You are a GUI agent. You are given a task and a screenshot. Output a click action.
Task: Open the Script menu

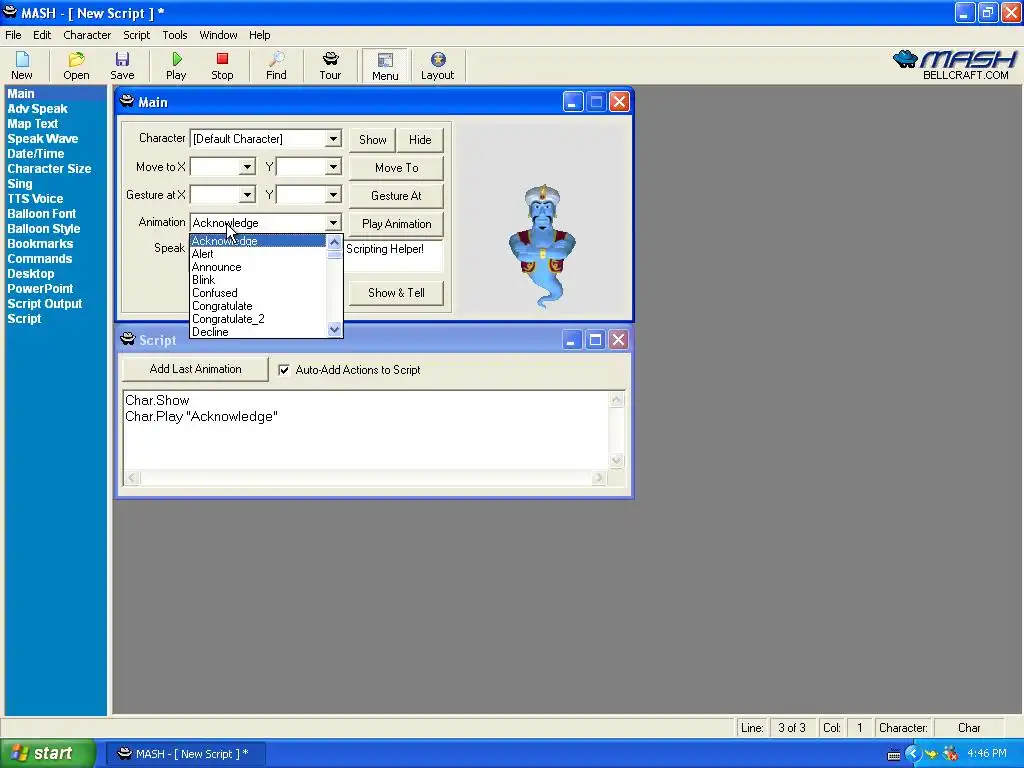pyautogui.click(x=136, y=35)
